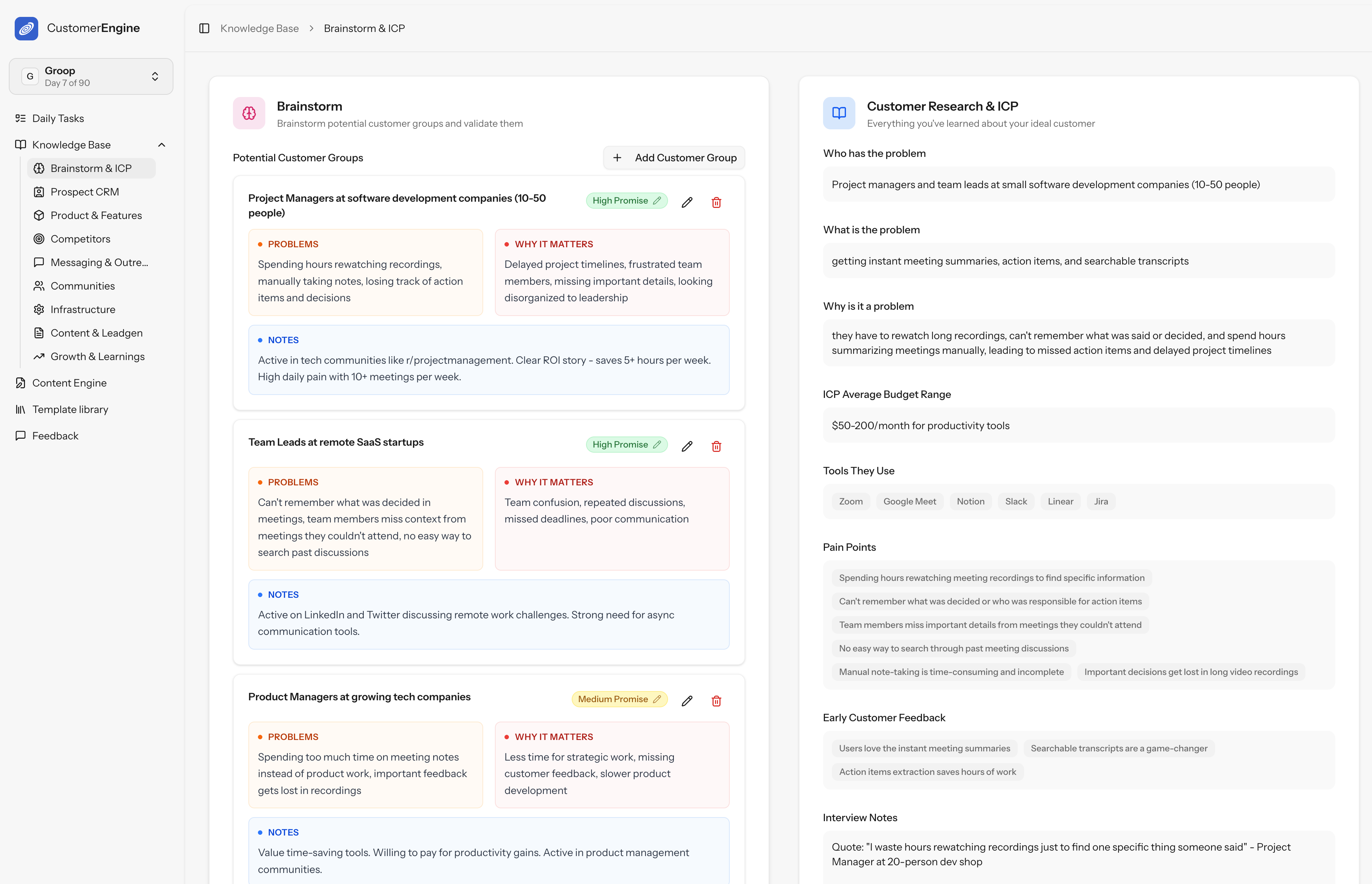Click the CustomerEngine logo icon

(26, 28)
